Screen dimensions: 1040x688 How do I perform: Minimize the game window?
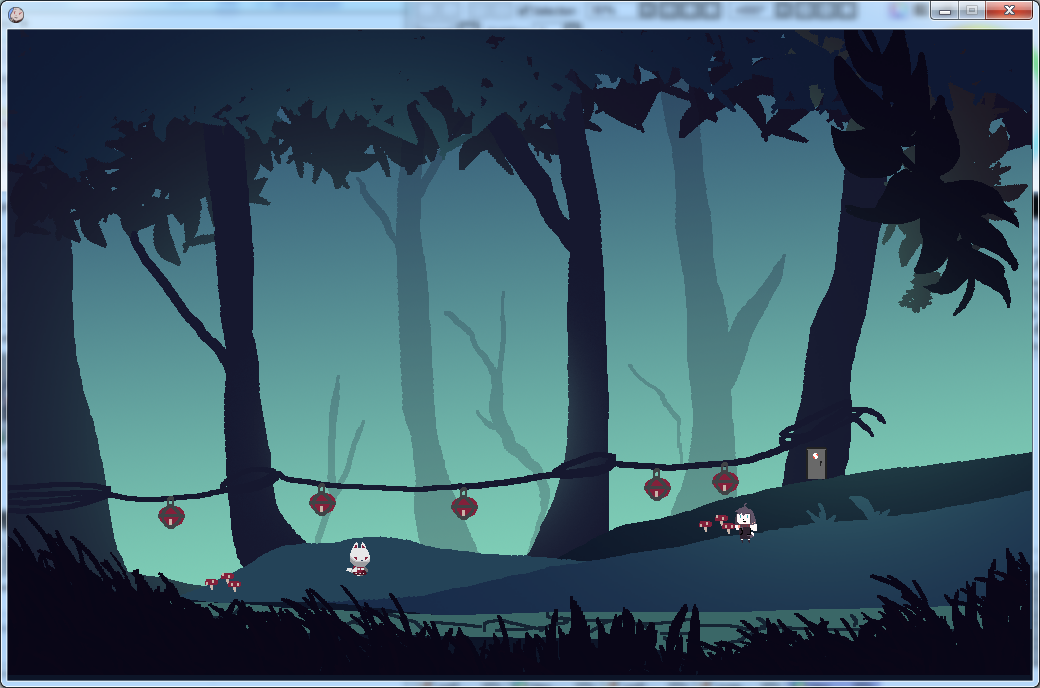pyautogui.click(x=944, y=11)
